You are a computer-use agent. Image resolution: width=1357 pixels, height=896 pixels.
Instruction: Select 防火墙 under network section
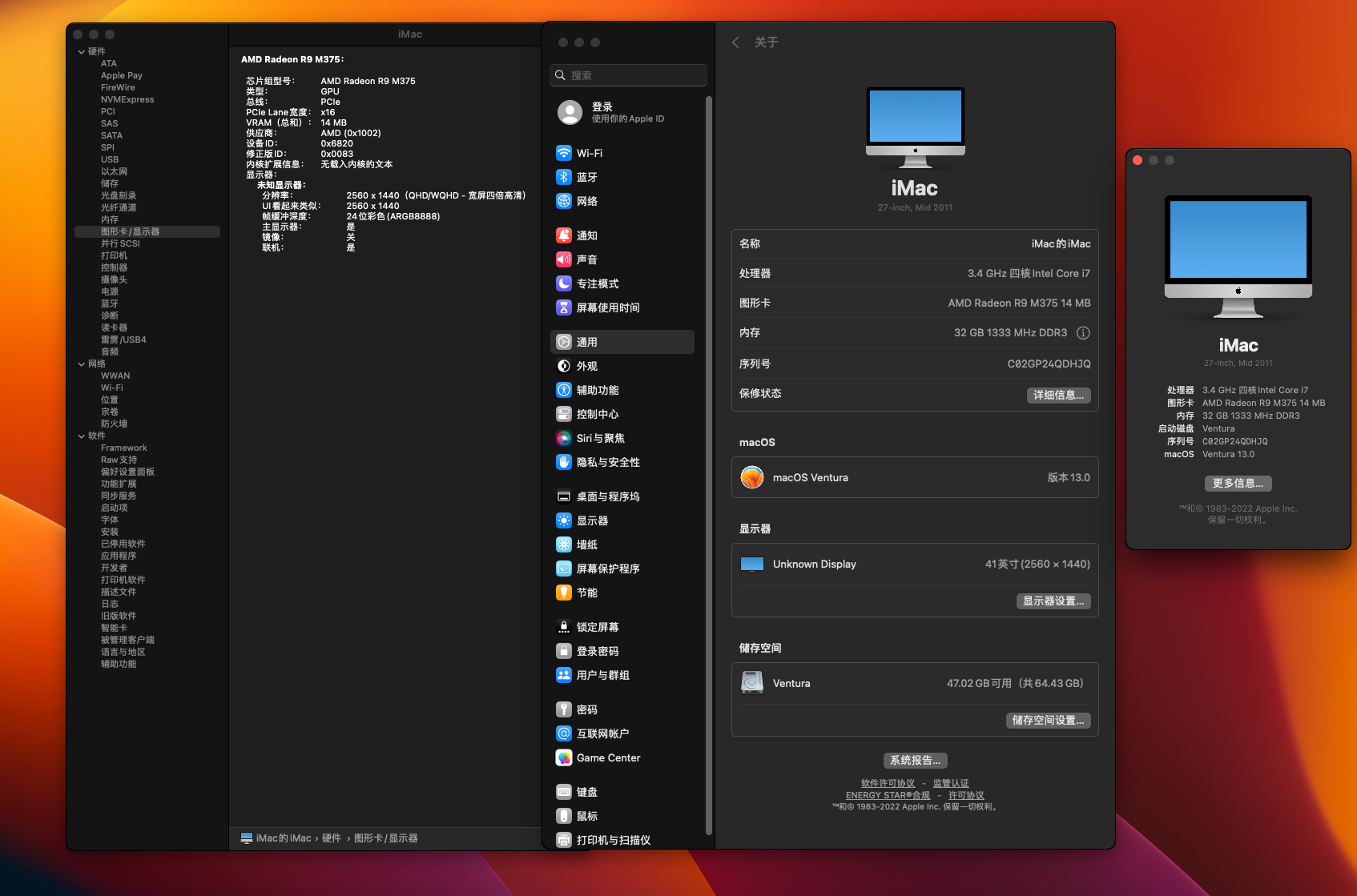(114, 424)
